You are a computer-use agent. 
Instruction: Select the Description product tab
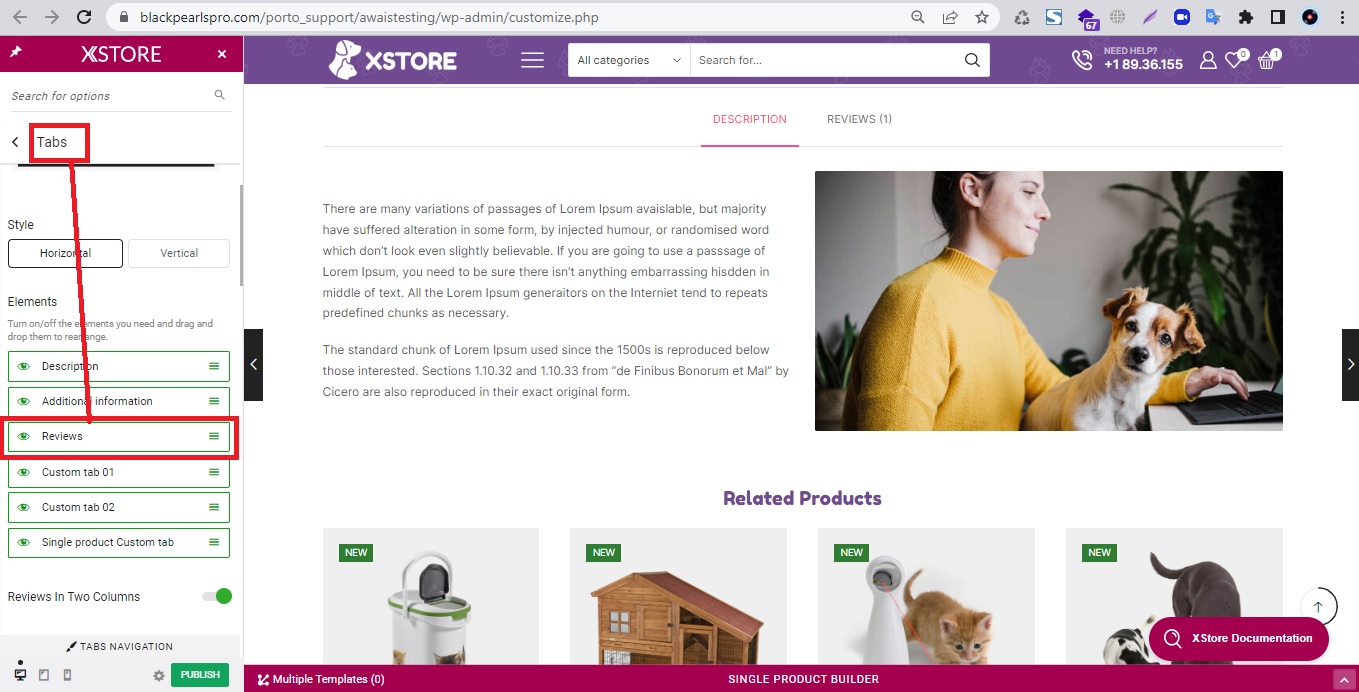750,119
